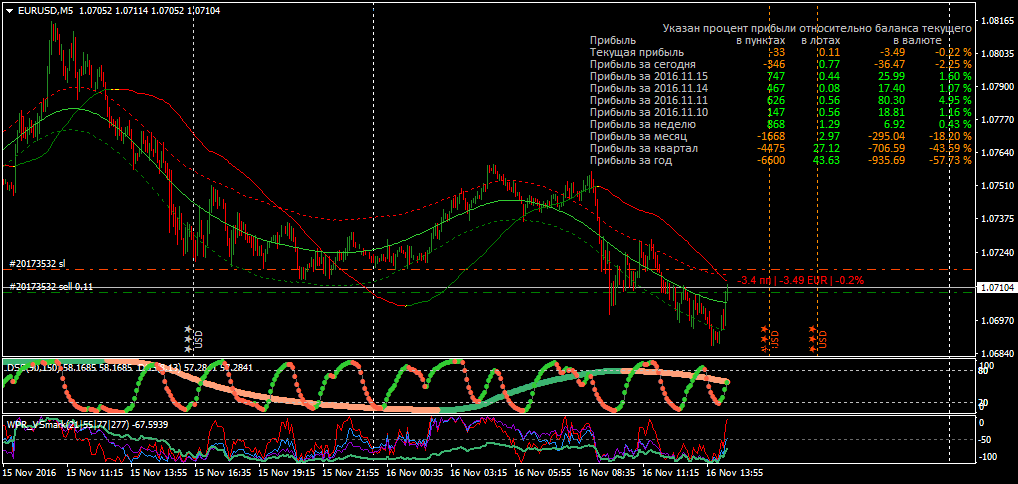Click the red '-3.4 пп | -3.49 EUR | -0.2%' label
This screenshot has width=1018, height=484.
[x=801, y=280]
